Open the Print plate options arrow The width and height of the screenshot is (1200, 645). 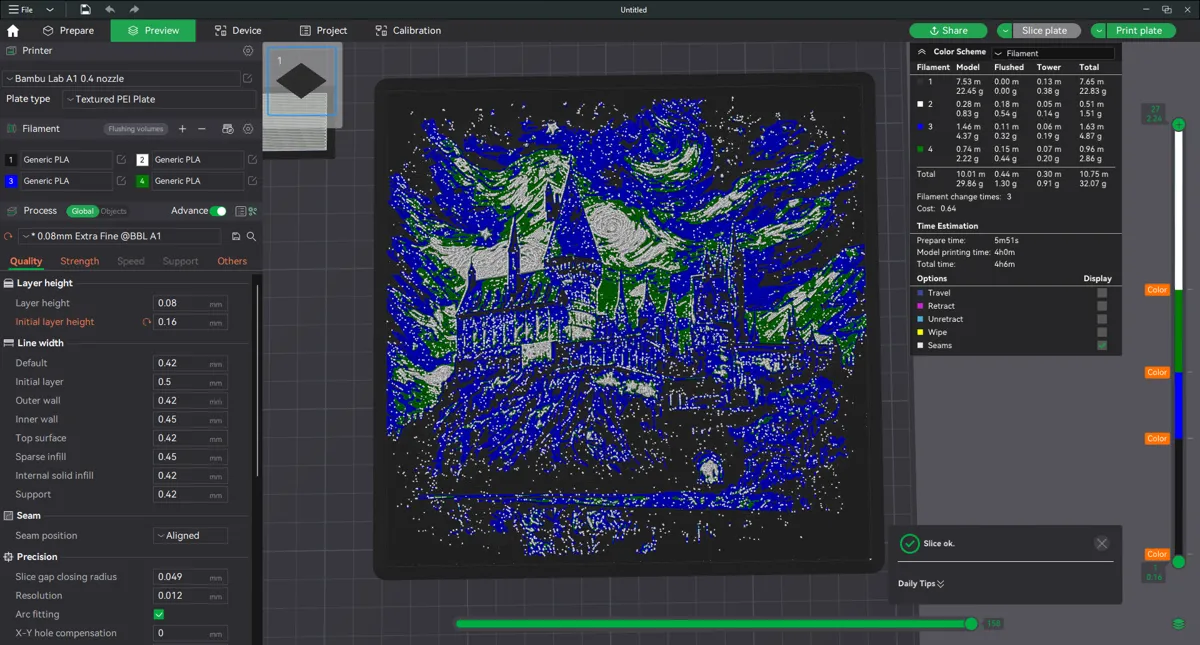coord(1097,31)
